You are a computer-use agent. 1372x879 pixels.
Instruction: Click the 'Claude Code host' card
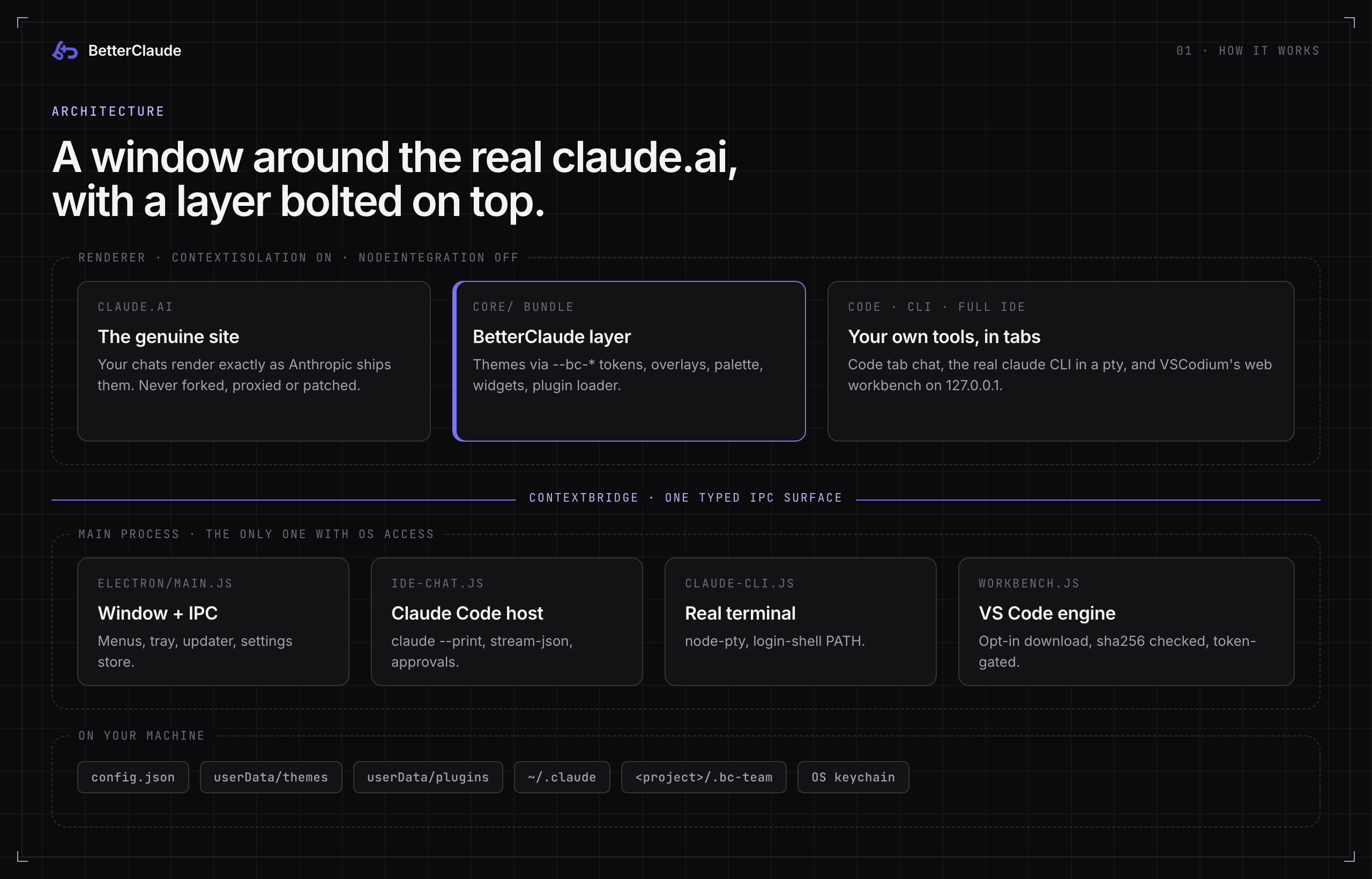[x=507, y=622]
